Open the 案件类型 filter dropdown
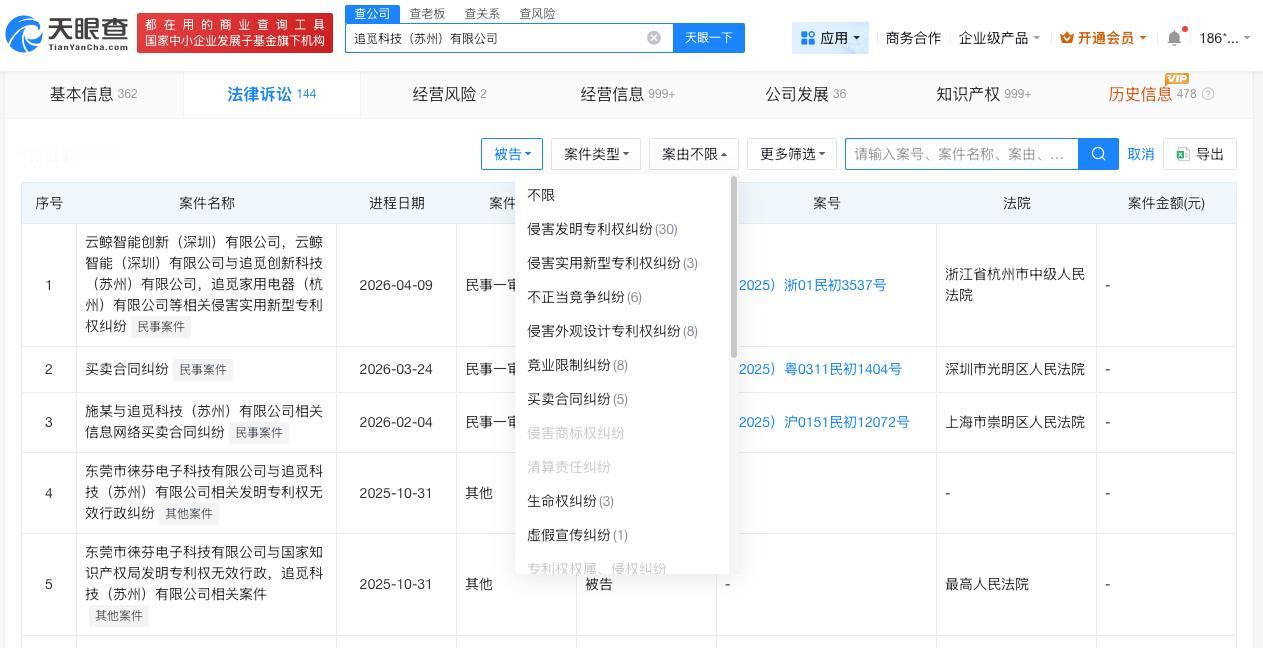This screenshot has height=648, width=1263. [x=596, y=154]
